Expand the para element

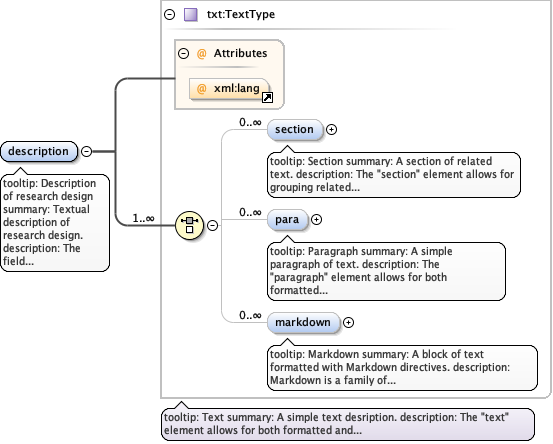[x=316, y=219]
